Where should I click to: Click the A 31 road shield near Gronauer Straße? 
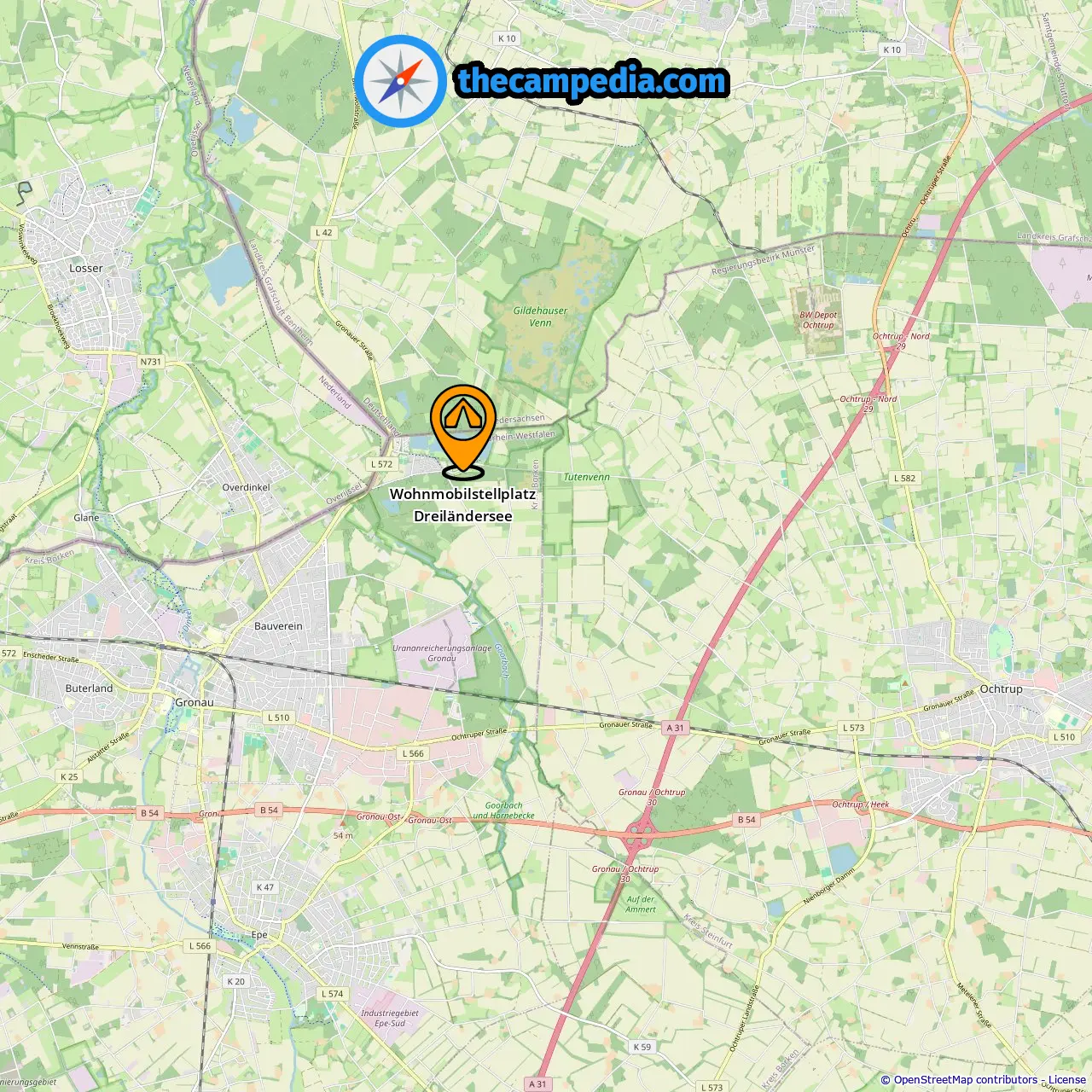click(x=675, y=728)
